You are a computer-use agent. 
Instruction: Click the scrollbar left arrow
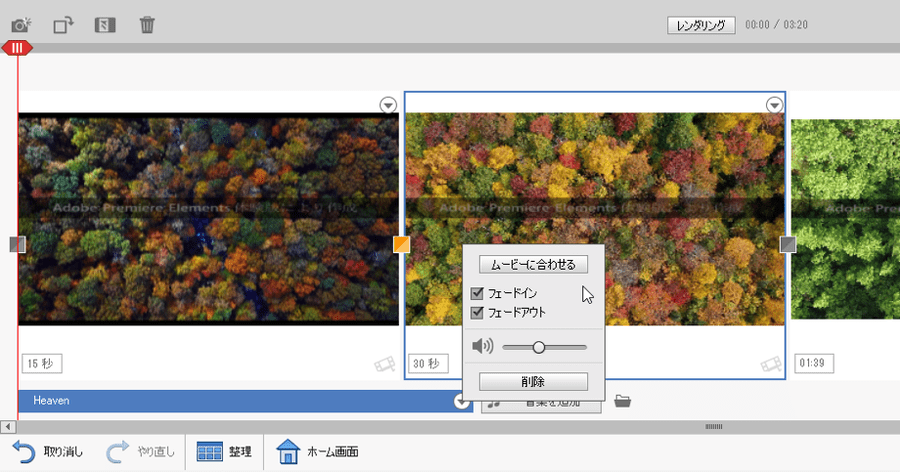point(7,427)
